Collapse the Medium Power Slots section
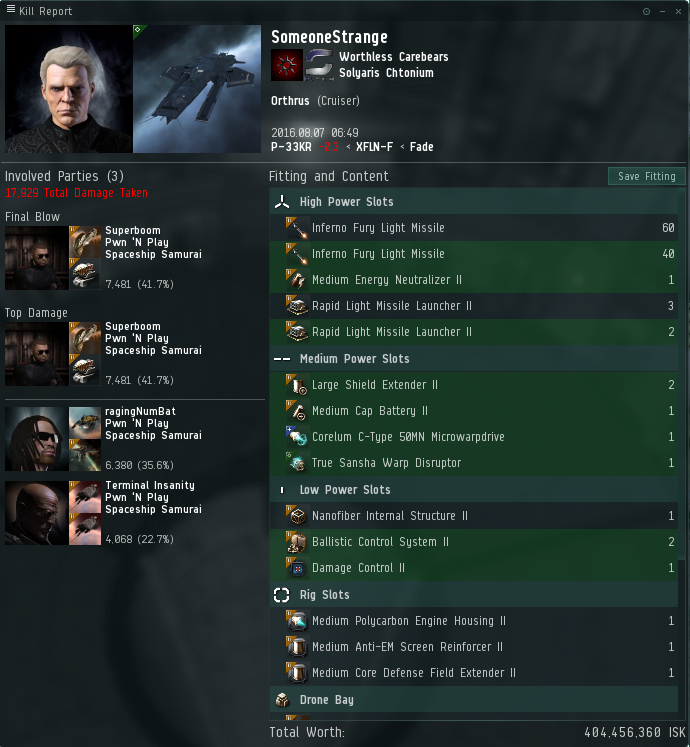This screenshot has height=747, width=690. coord(474,359)
